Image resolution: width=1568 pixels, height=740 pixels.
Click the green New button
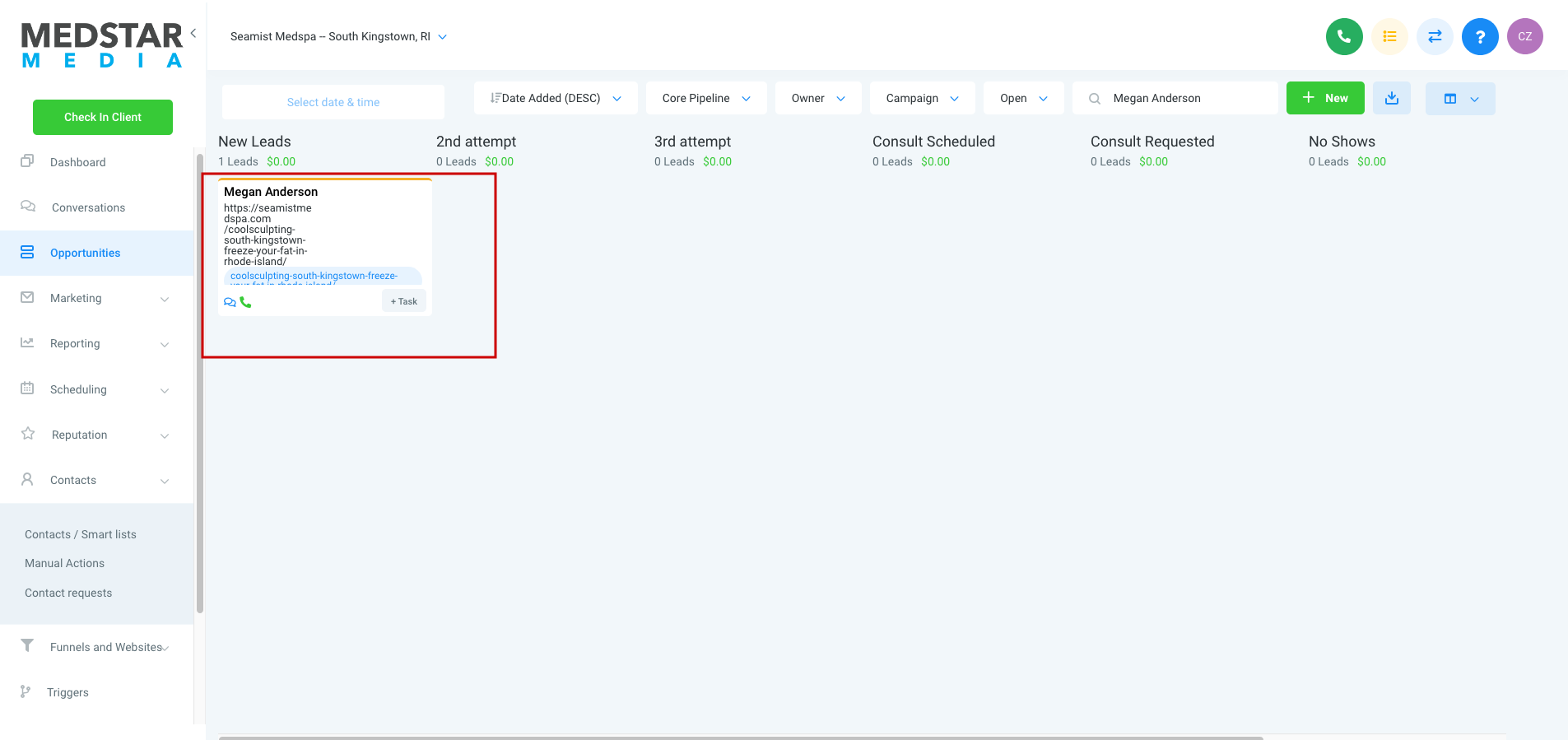[1325, 98]
